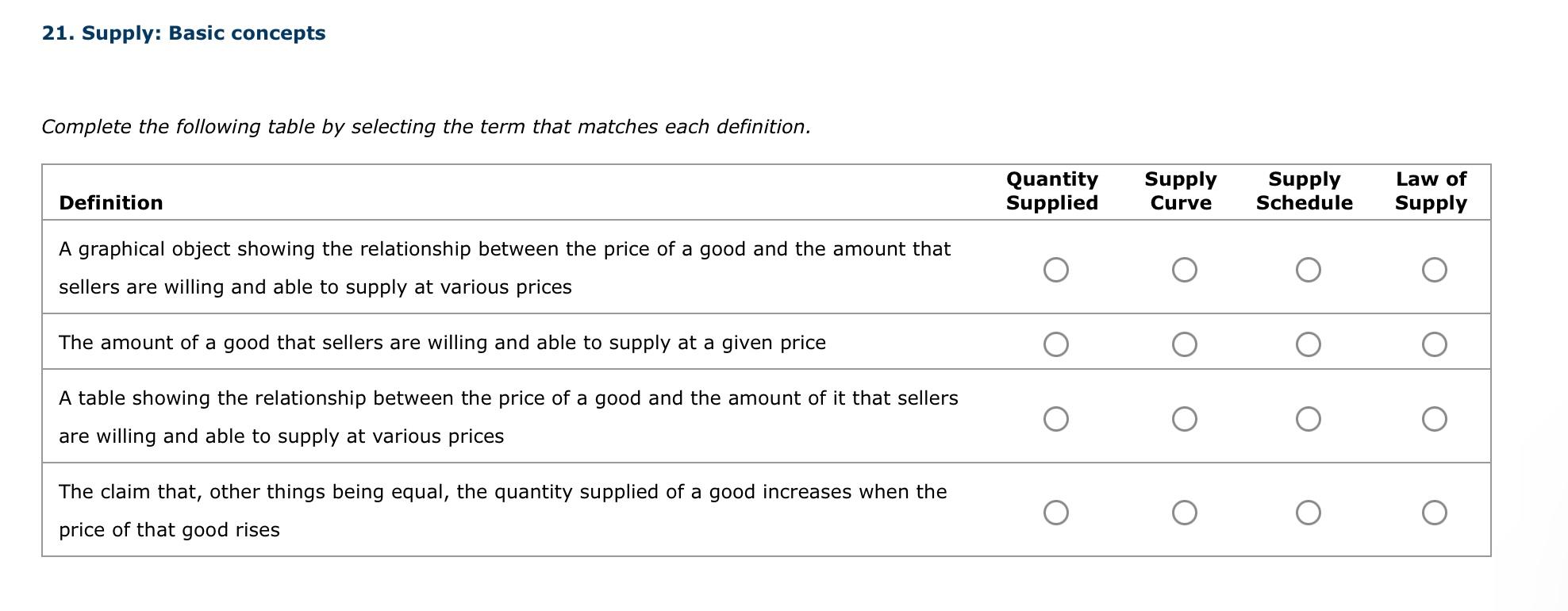This screenshot has height=611, width=1568.
Task: Select Law of Supply for the graphical object definition
Action: (x=1435, y=270)
